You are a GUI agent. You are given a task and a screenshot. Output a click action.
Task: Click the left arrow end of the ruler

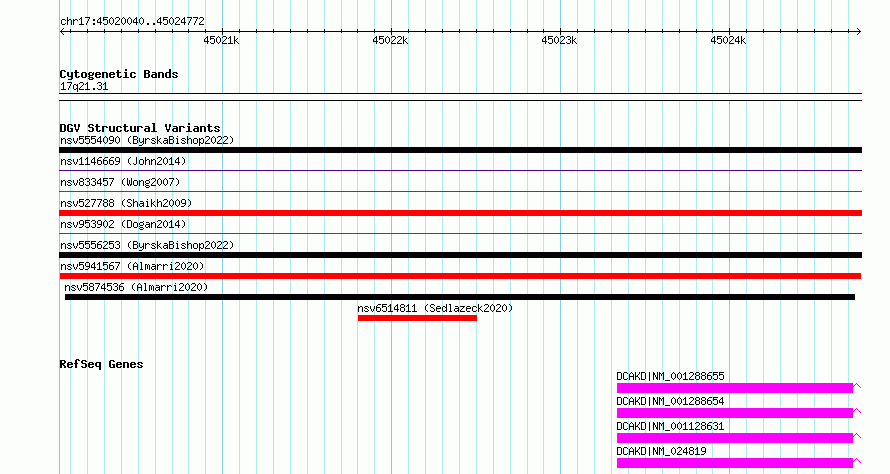[62, 32]
